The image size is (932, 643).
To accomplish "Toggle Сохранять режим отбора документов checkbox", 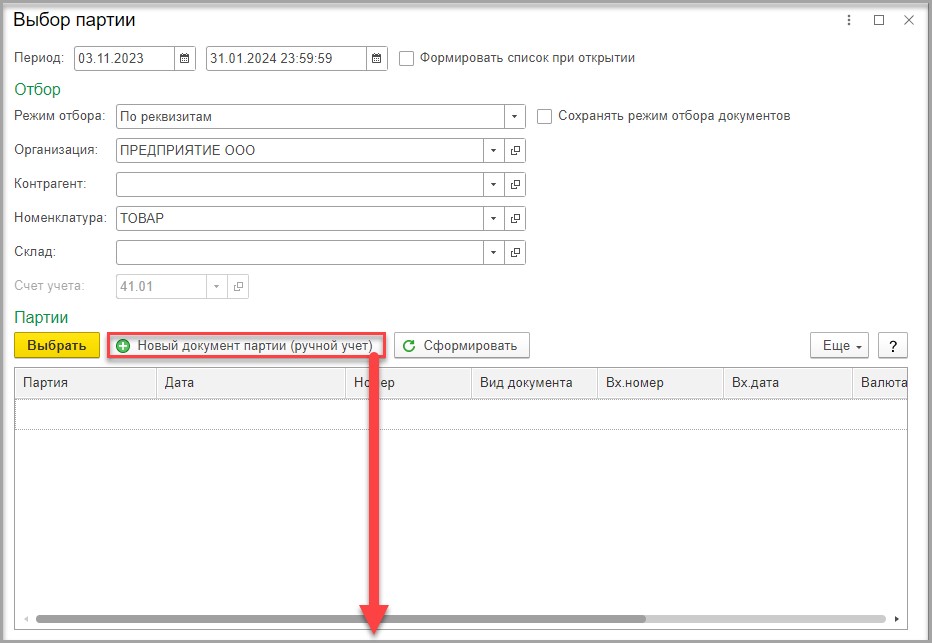I will 544,116.
